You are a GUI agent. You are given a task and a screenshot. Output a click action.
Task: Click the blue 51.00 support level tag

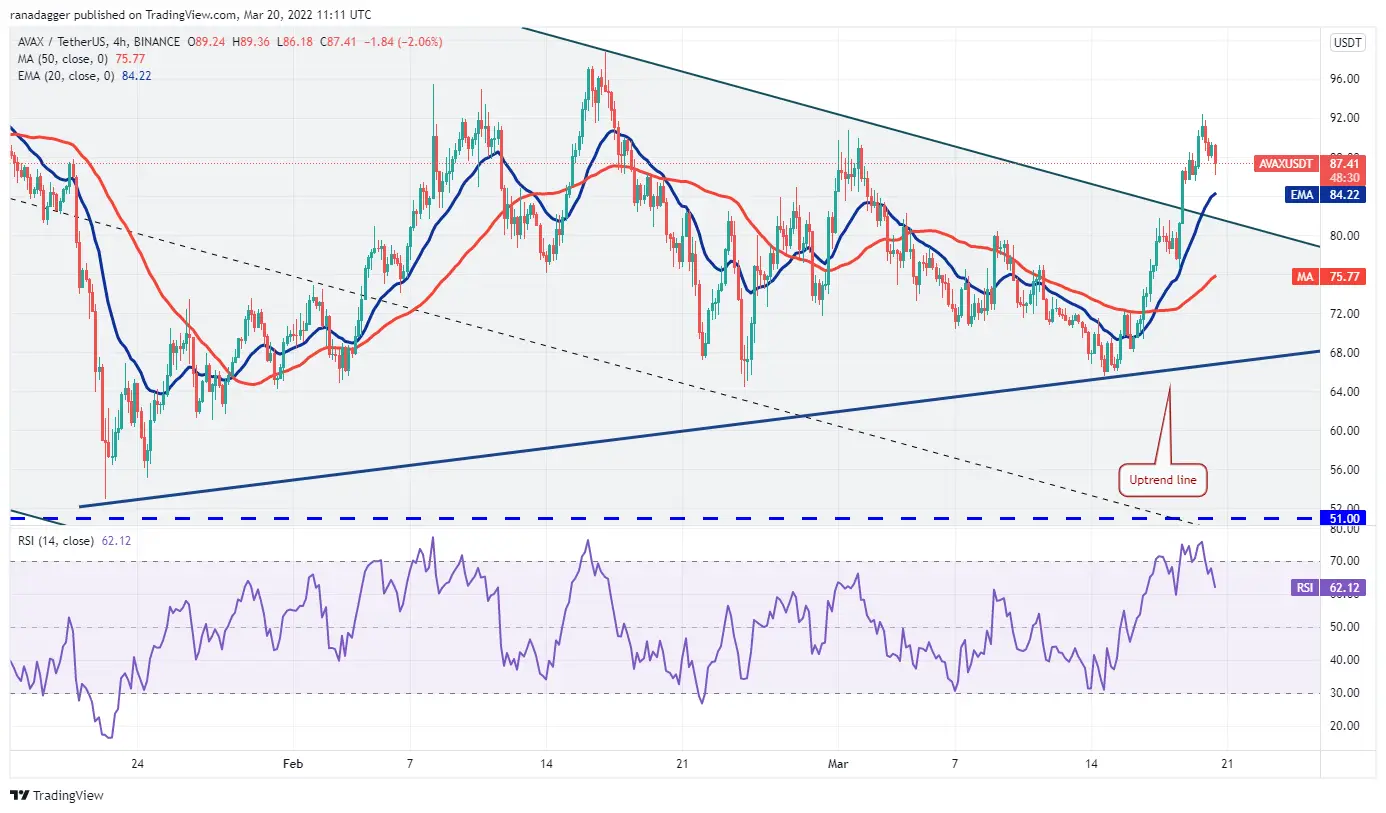1345,519
